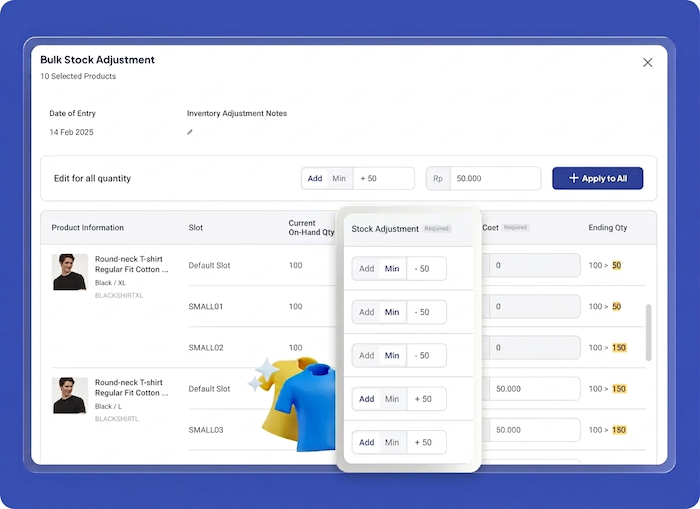Click the Black / XL variant label

pos(110,283)
